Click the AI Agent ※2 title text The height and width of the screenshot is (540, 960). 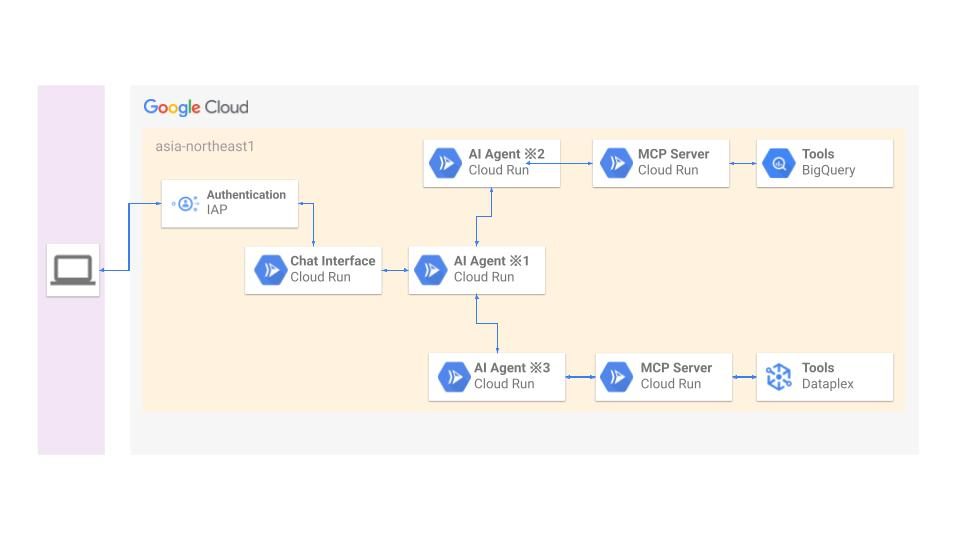pyautogui.click(x=506, y=154)
